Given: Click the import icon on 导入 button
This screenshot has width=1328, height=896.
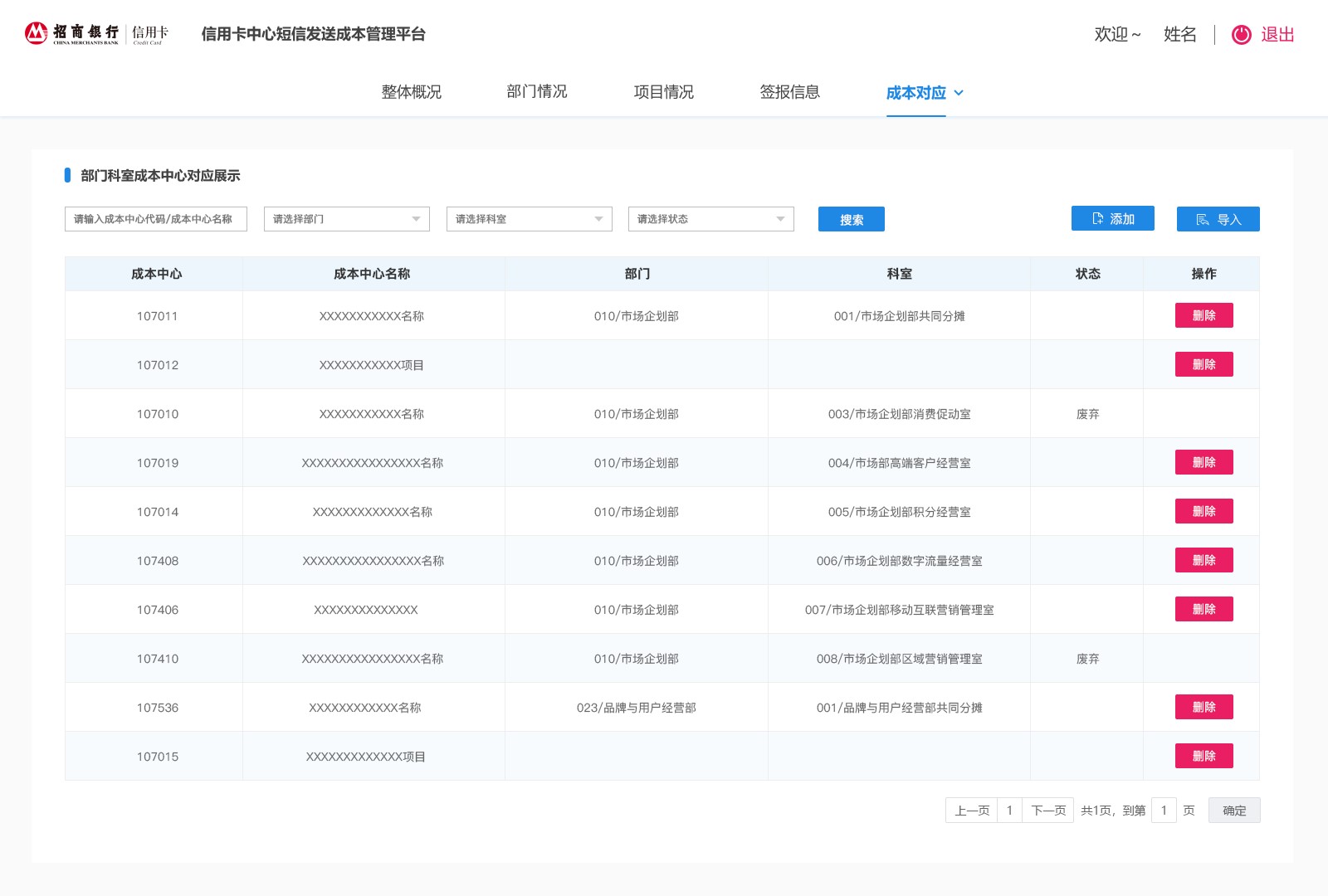Looking at the screenshot, I should tap(1203, 220).
